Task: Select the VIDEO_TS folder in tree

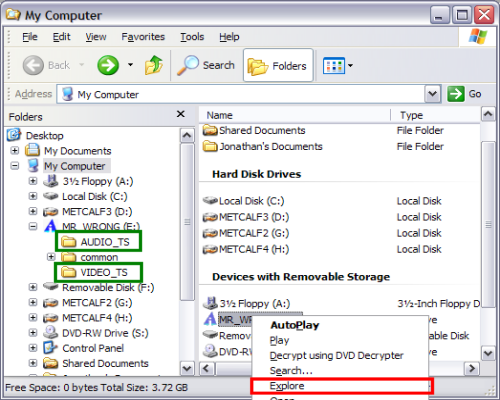Action: click(99, 272)
